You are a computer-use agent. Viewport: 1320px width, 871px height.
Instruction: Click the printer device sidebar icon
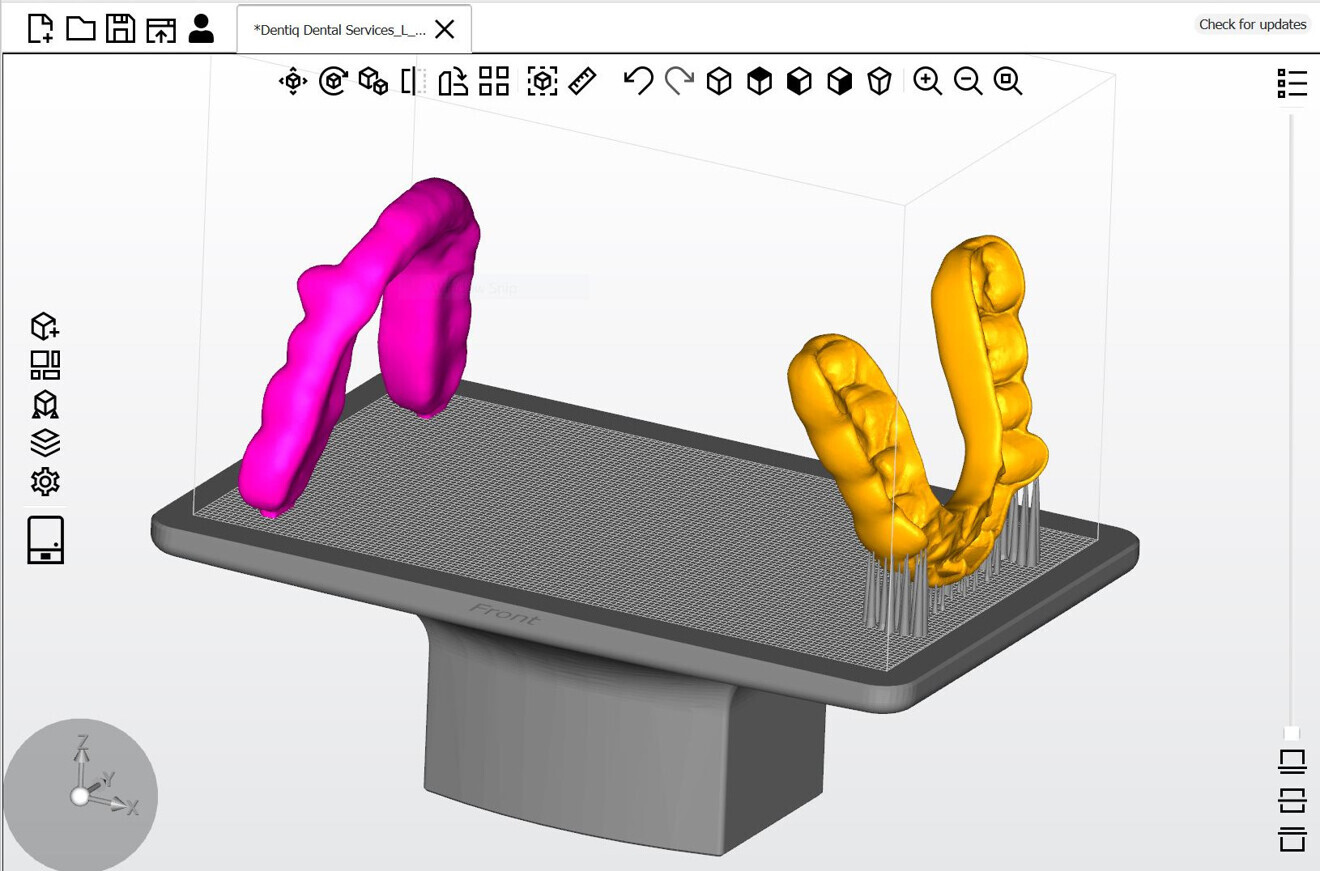(45, 540)
